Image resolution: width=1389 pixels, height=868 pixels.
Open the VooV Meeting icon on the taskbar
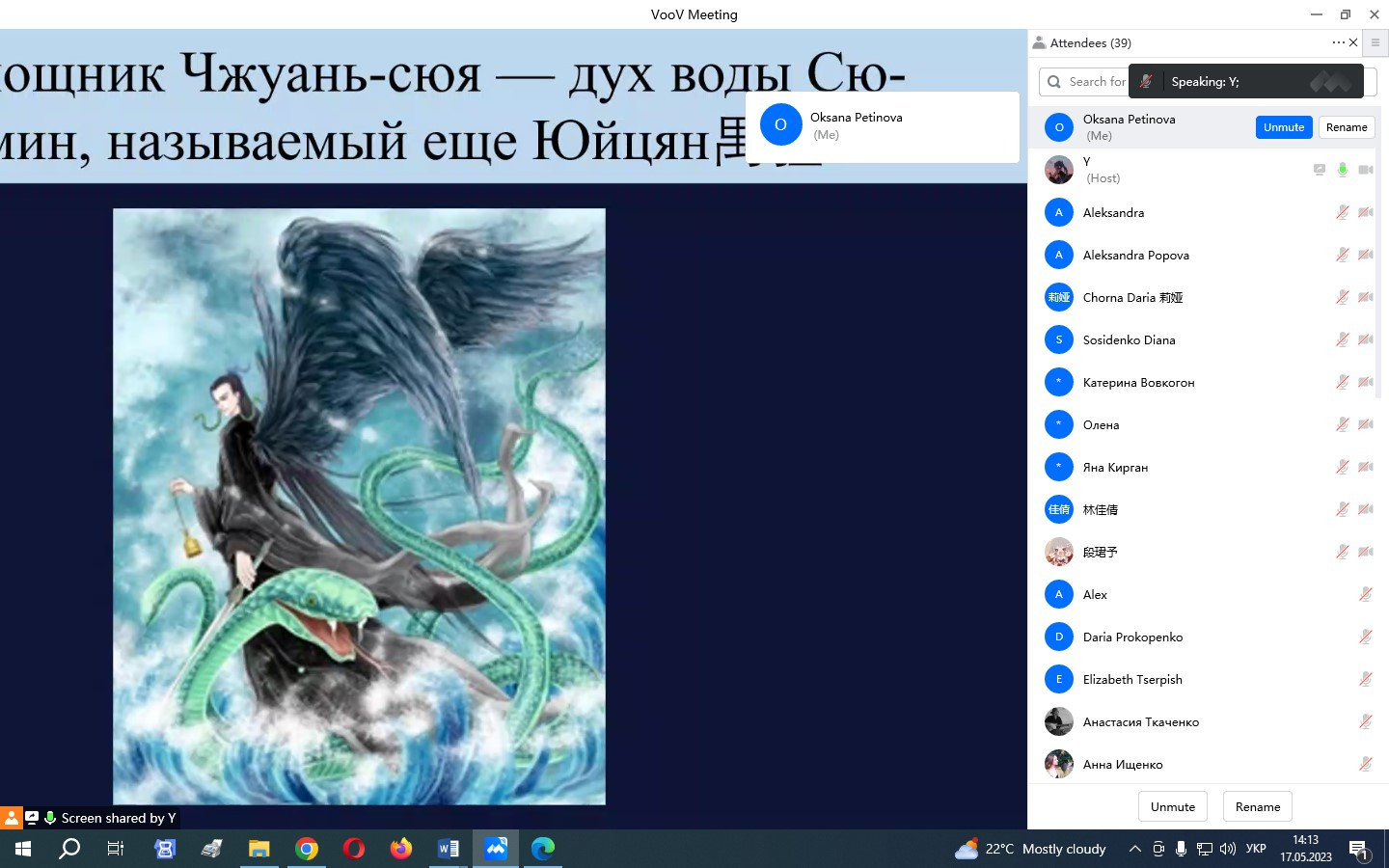tap(496, 849)
